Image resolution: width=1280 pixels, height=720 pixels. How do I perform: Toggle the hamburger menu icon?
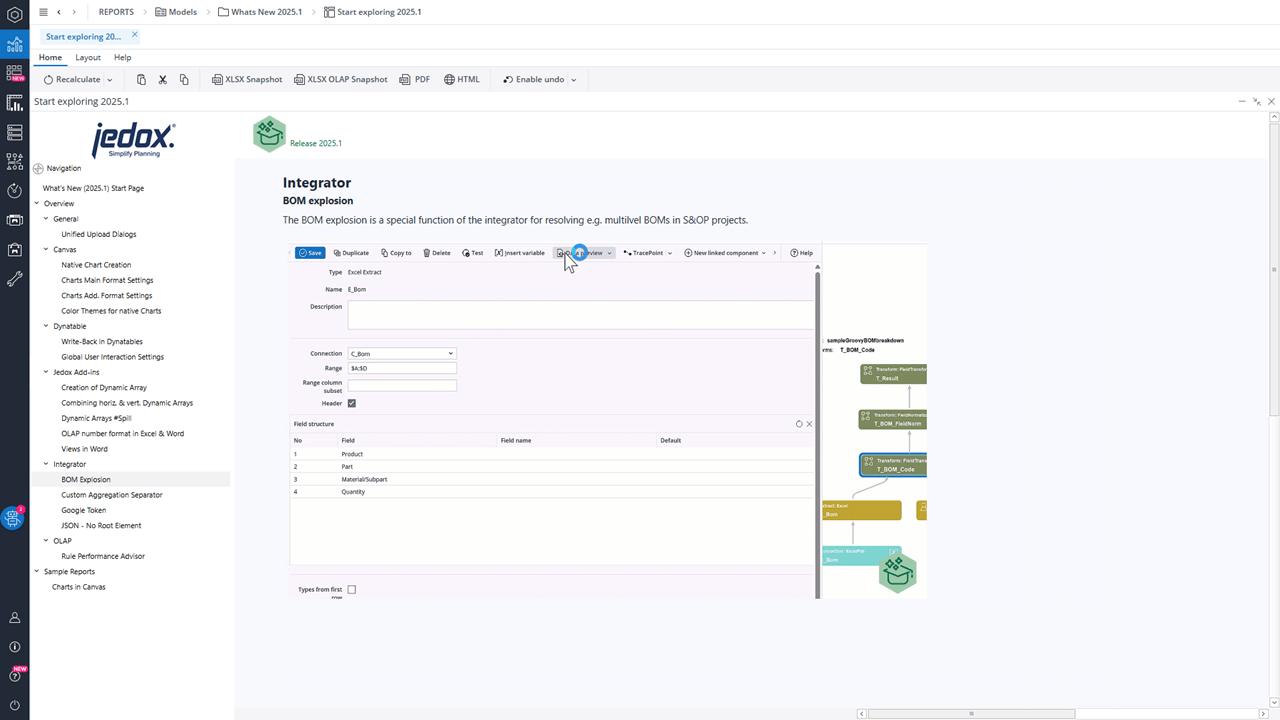42,11
